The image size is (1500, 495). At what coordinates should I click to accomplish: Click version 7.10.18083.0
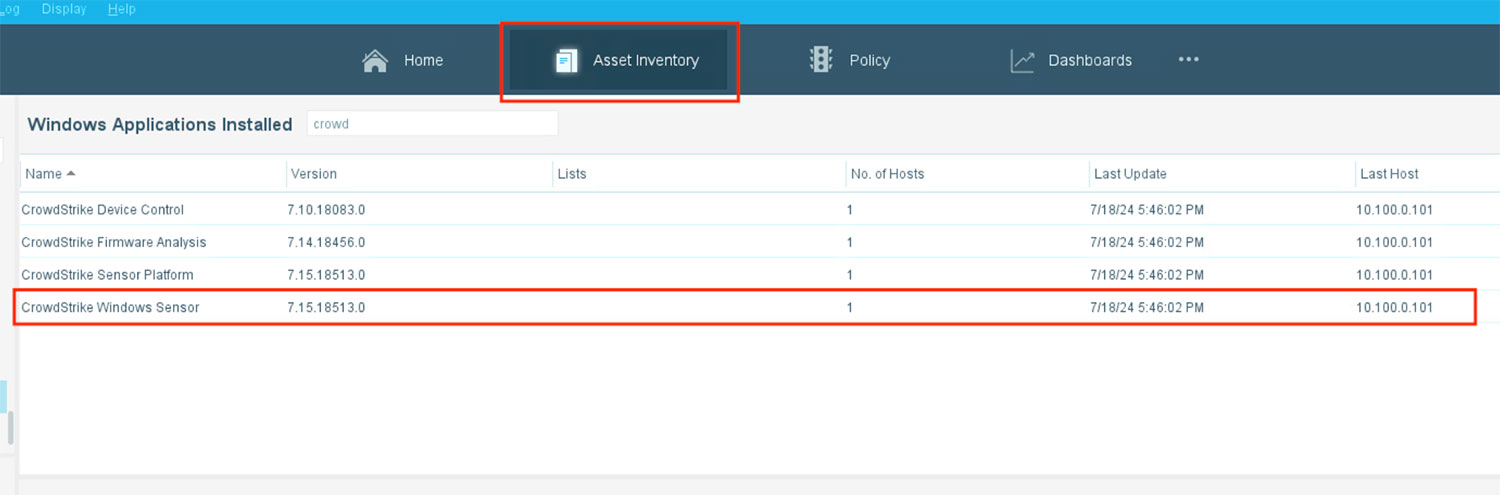[328, 210]
